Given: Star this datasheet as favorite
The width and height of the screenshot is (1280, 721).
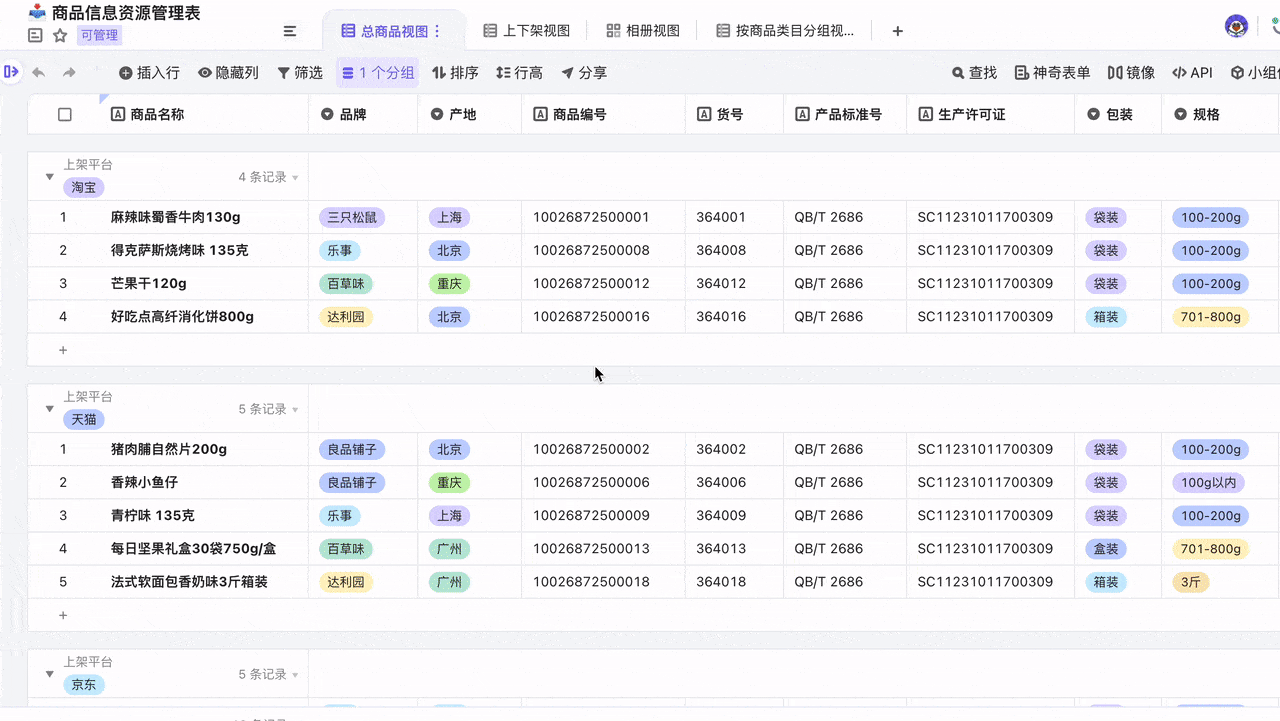Looking at the screenshot, I should pos(60,36).
